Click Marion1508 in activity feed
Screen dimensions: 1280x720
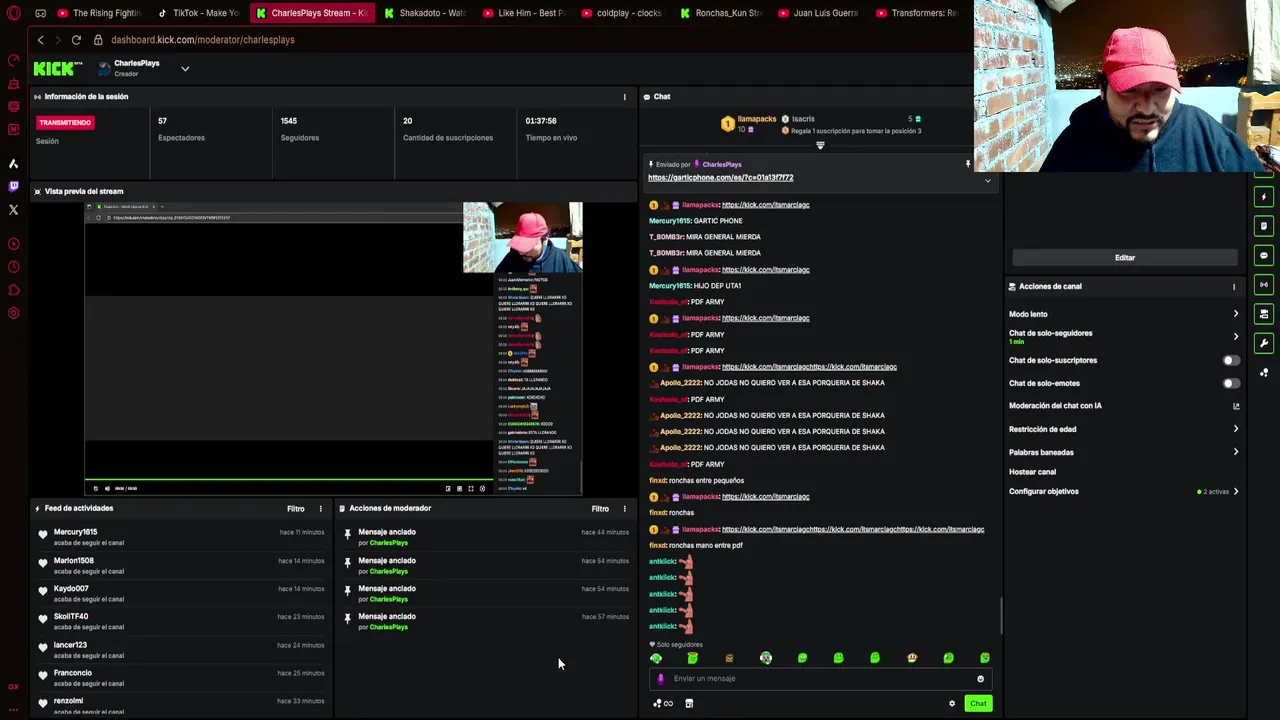click(x=74, y=561)
